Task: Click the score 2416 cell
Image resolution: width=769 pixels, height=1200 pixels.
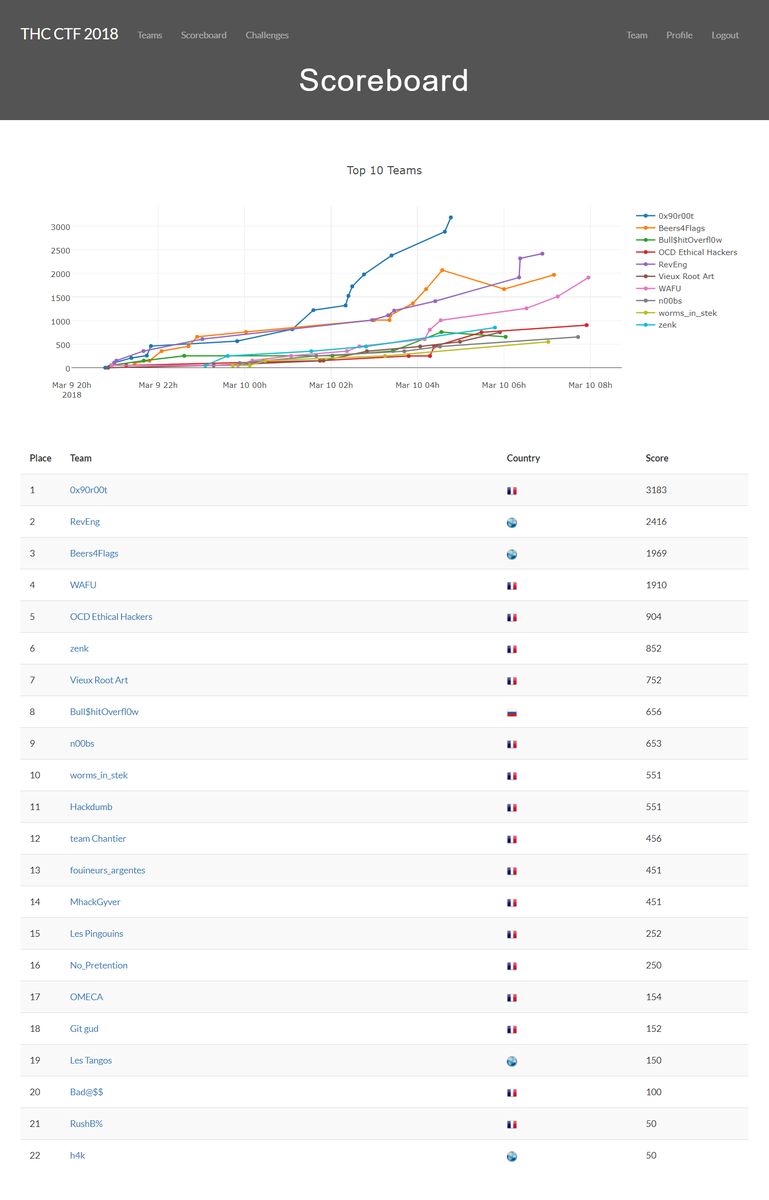Action: coord(656,522)
